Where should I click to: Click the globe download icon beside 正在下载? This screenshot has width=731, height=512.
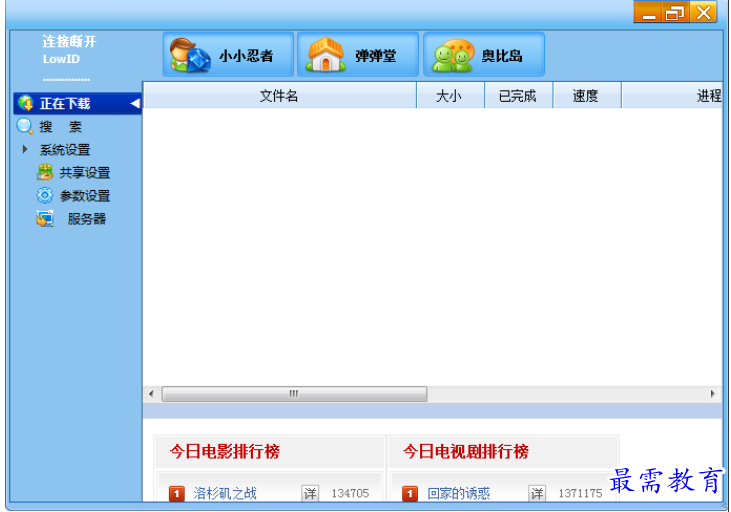[26, 103]
